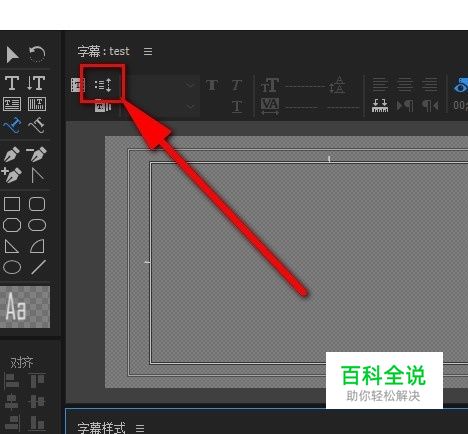Image resolution: width=468 pixels, height=434 pixels.
Task: Toggle Bold text formatting
Action: pos(212,85)
